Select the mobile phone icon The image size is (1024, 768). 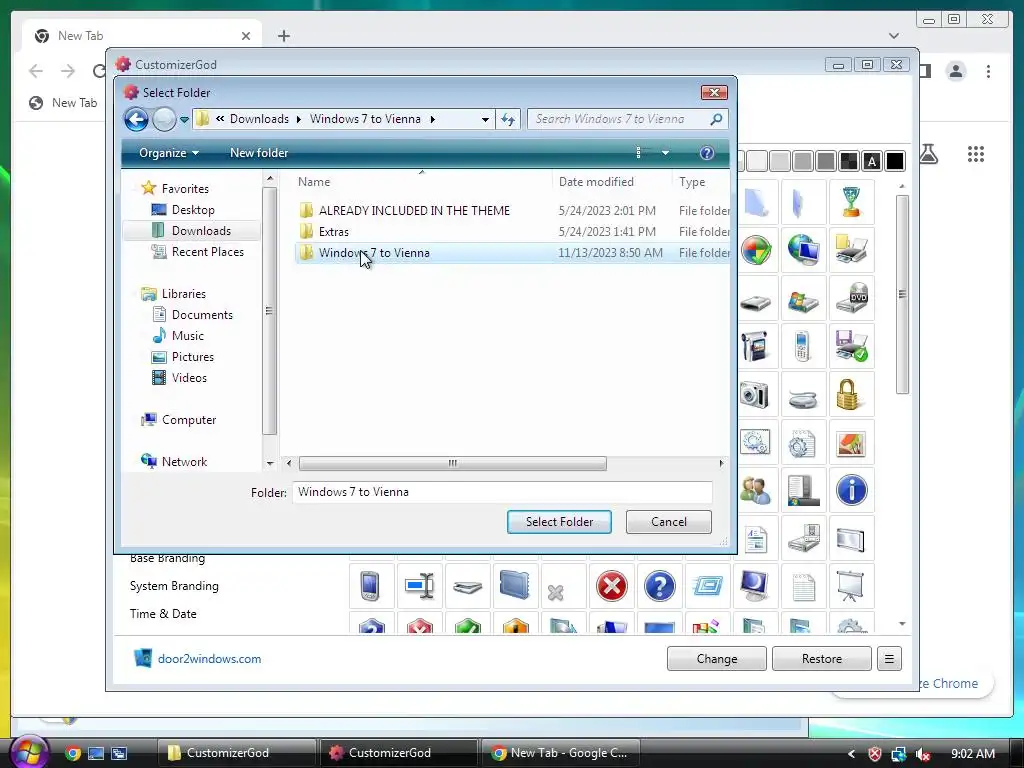point(803,346)
